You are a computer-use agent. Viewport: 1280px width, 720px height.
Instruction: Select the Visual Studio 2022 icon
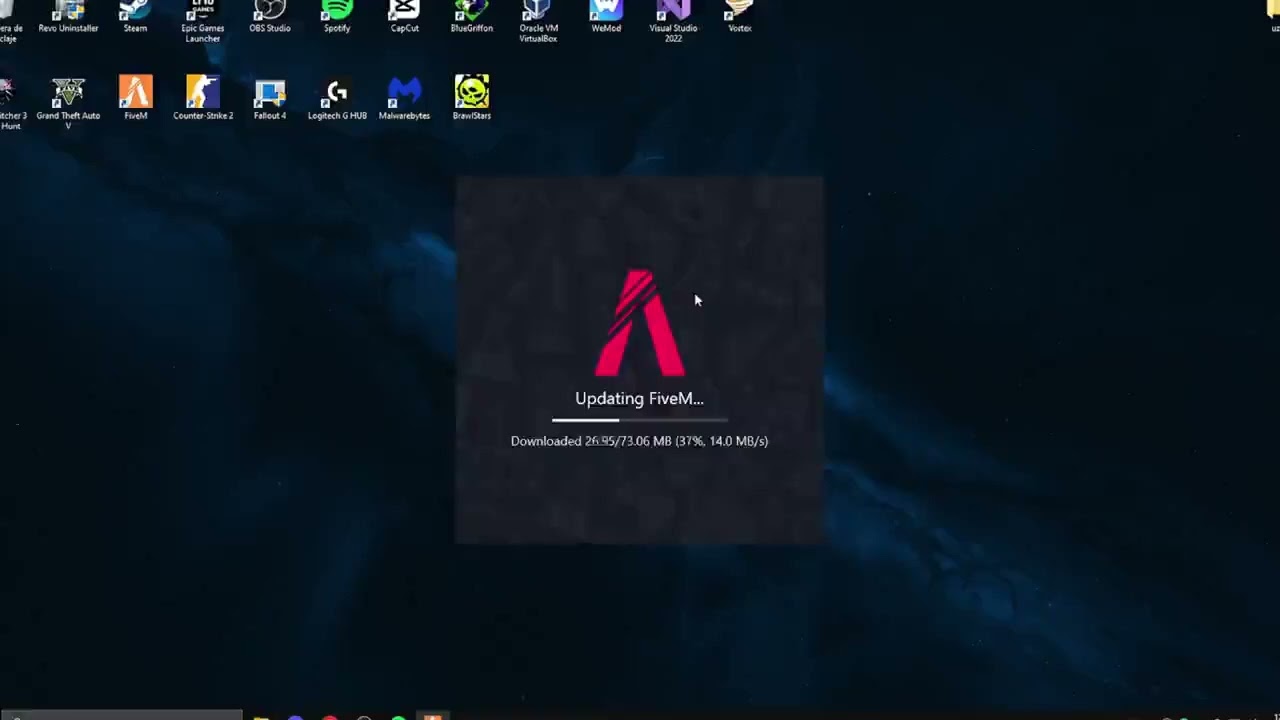(x=673, y=20)
